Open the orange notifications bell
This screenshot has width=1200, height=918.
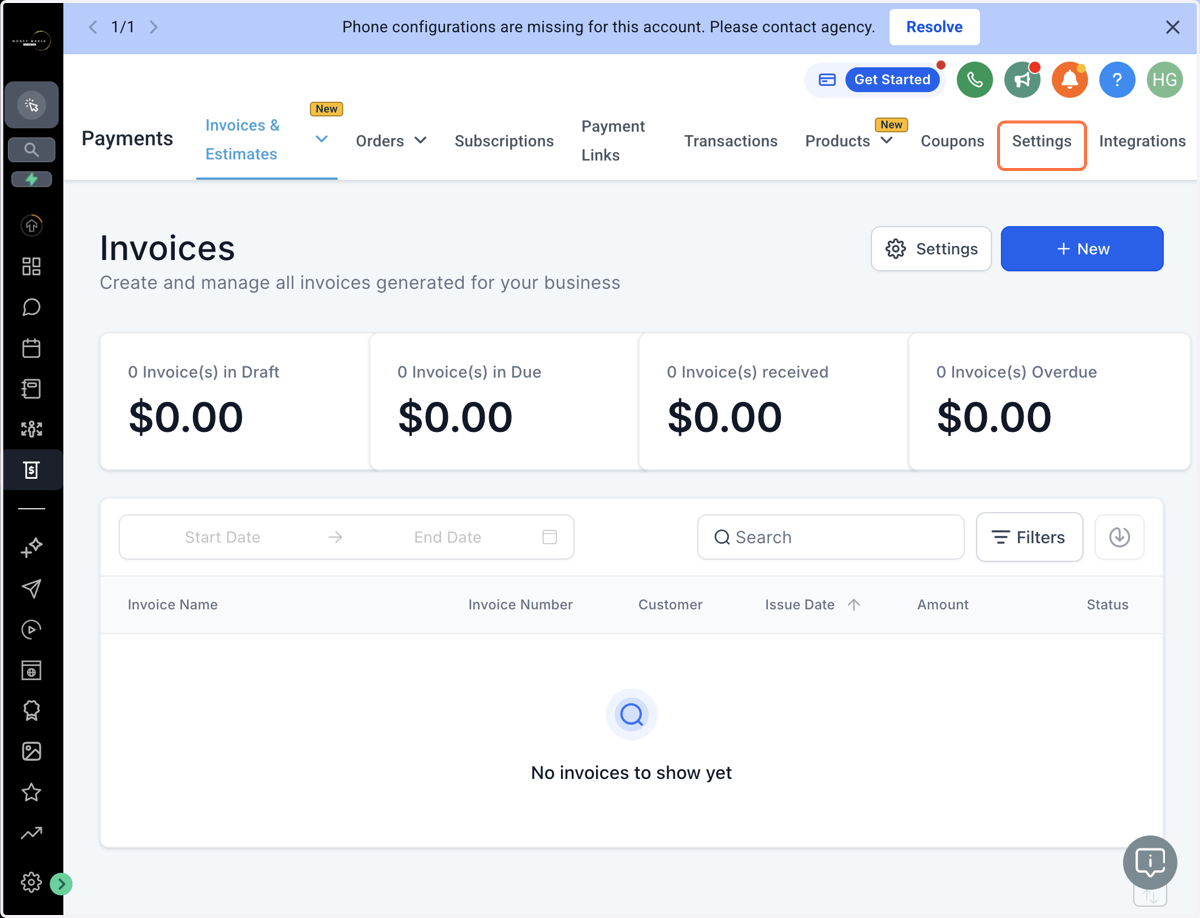point(1069,80)
